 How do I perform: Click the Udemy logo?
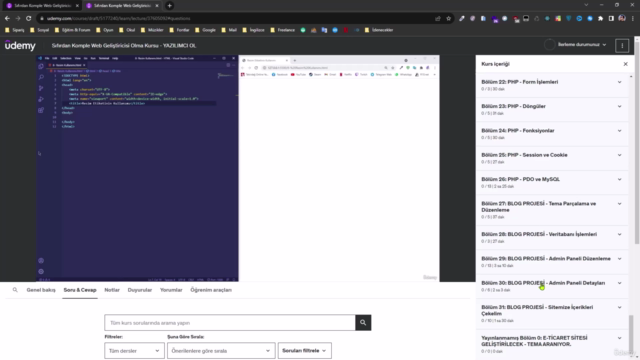tap(20, 45)
